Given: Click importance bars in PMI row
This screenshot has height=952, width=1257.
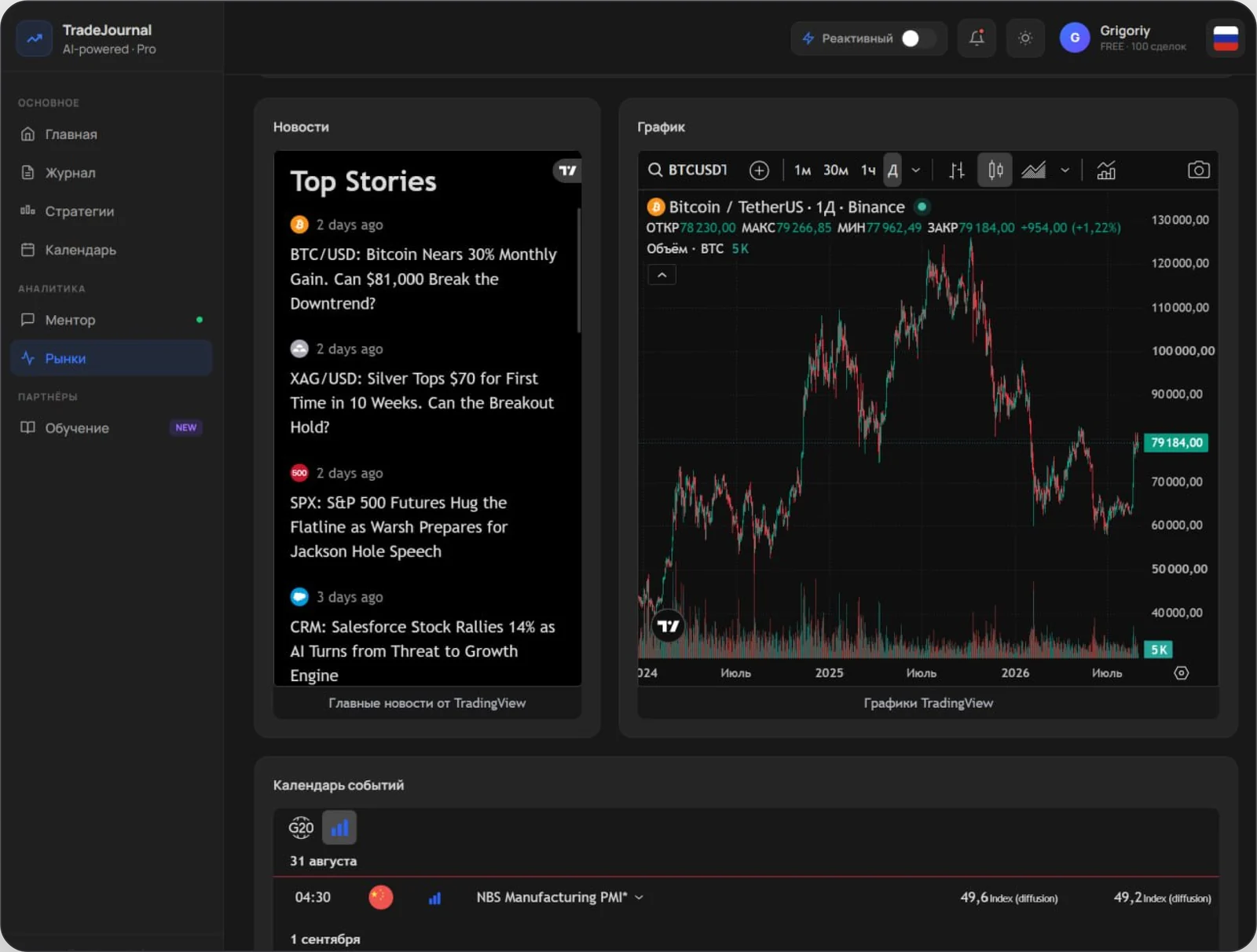Looking at the screenshot, I should coord(434,898).
